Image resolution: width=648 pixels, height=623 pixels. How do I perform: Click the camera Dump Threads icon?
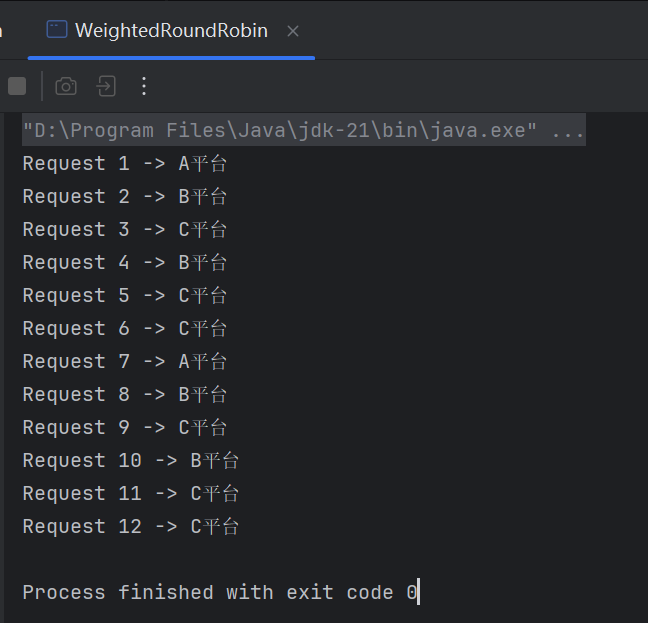pyautogui.click(x=66, y=86)
